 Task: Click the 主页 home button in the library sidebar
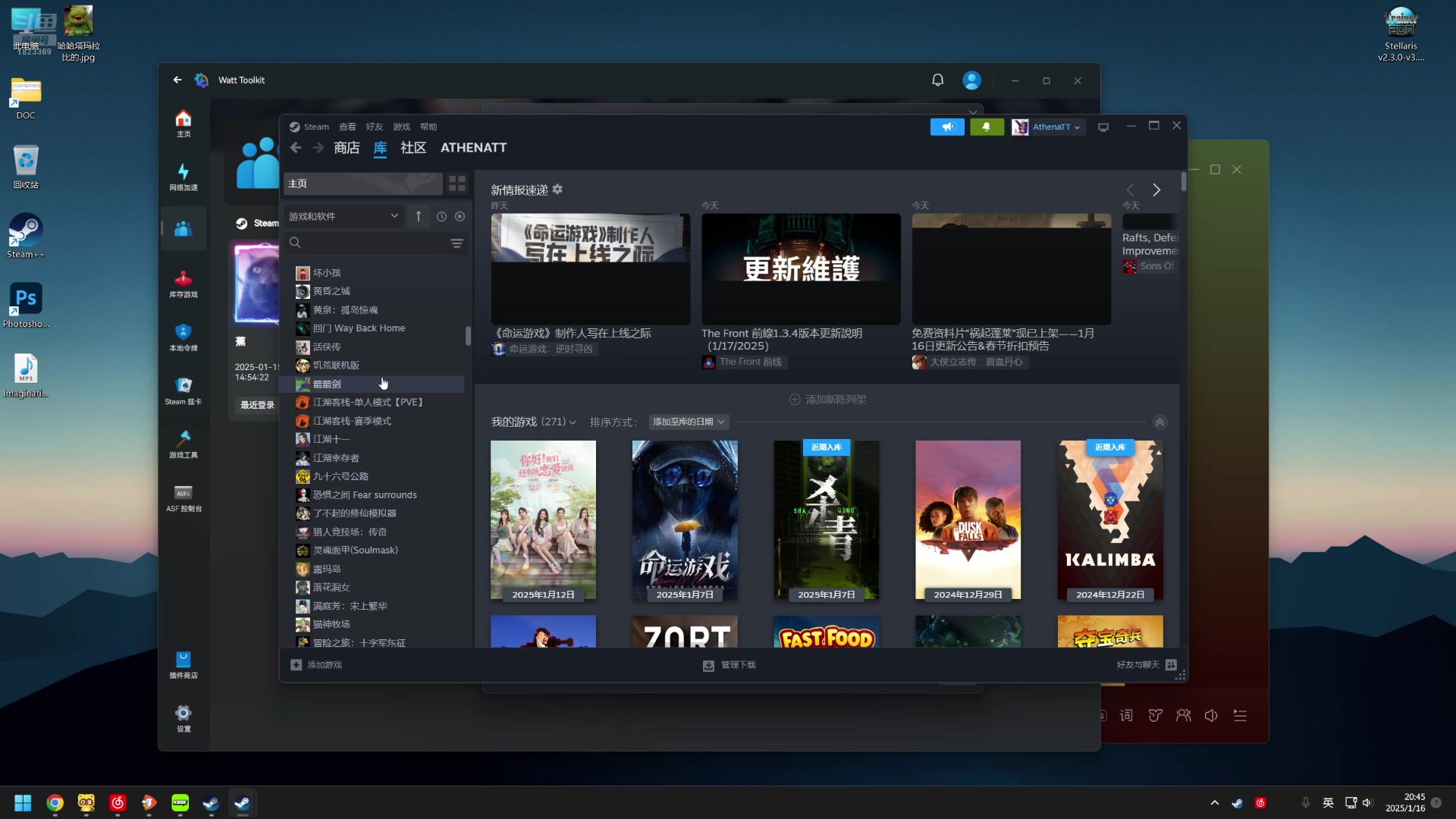[x=362, y=184]
